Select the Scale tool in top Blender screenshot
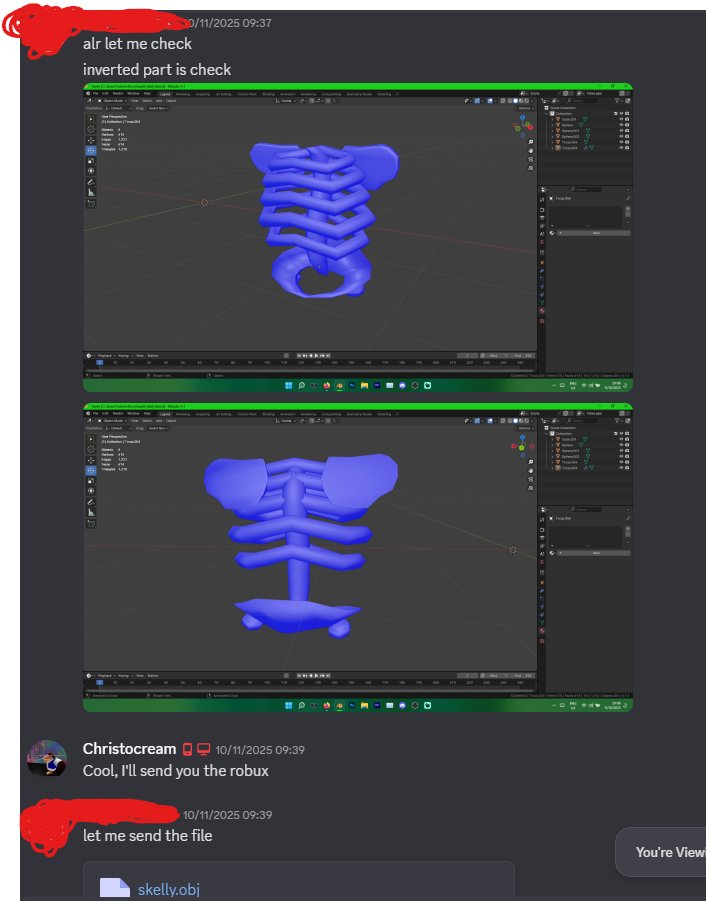The image size is (706, 901). point(91,160)
